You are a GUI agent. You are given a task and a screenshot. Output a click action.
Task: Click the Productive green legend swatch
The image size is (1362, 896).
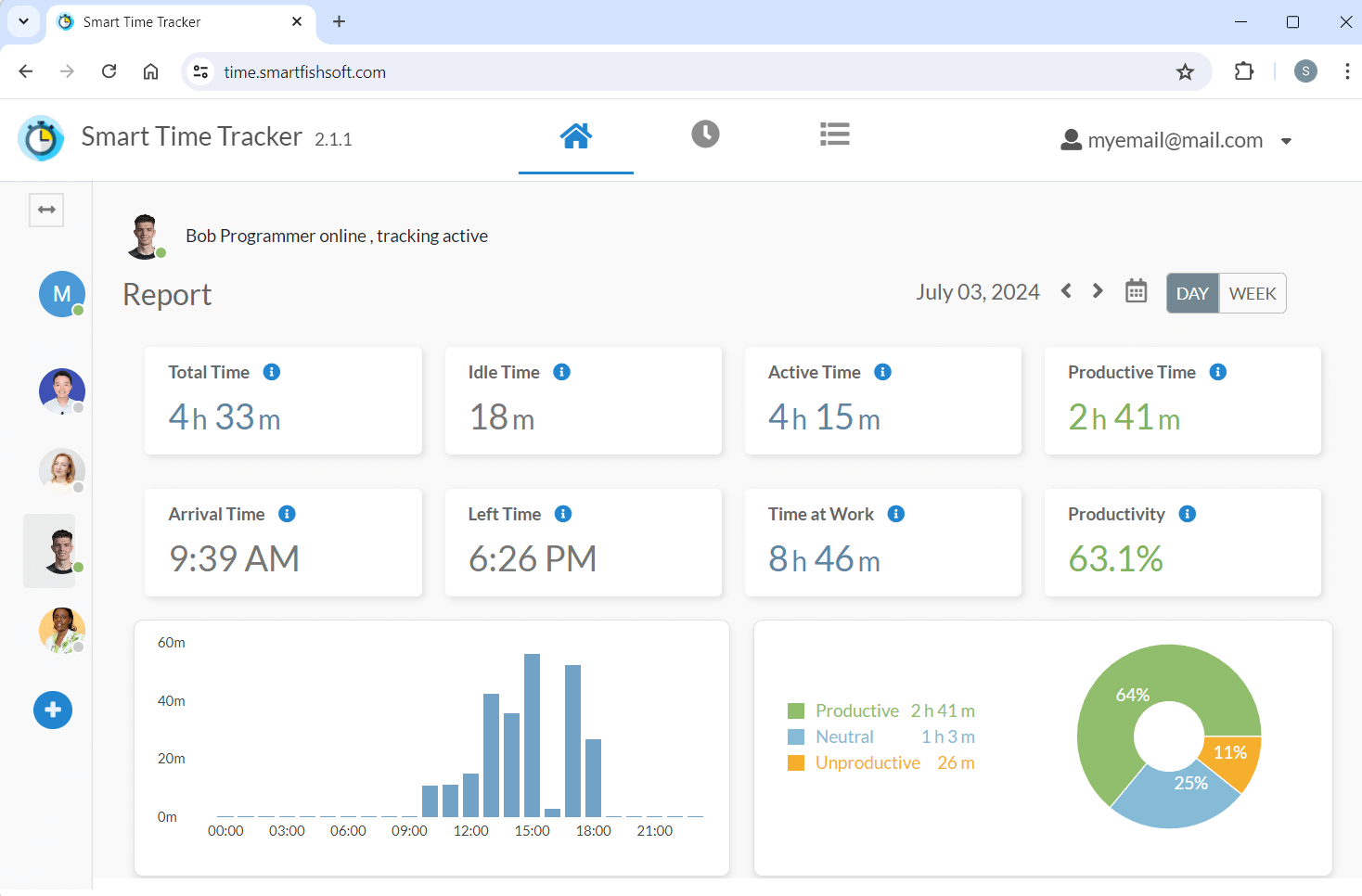click(796, 711)
